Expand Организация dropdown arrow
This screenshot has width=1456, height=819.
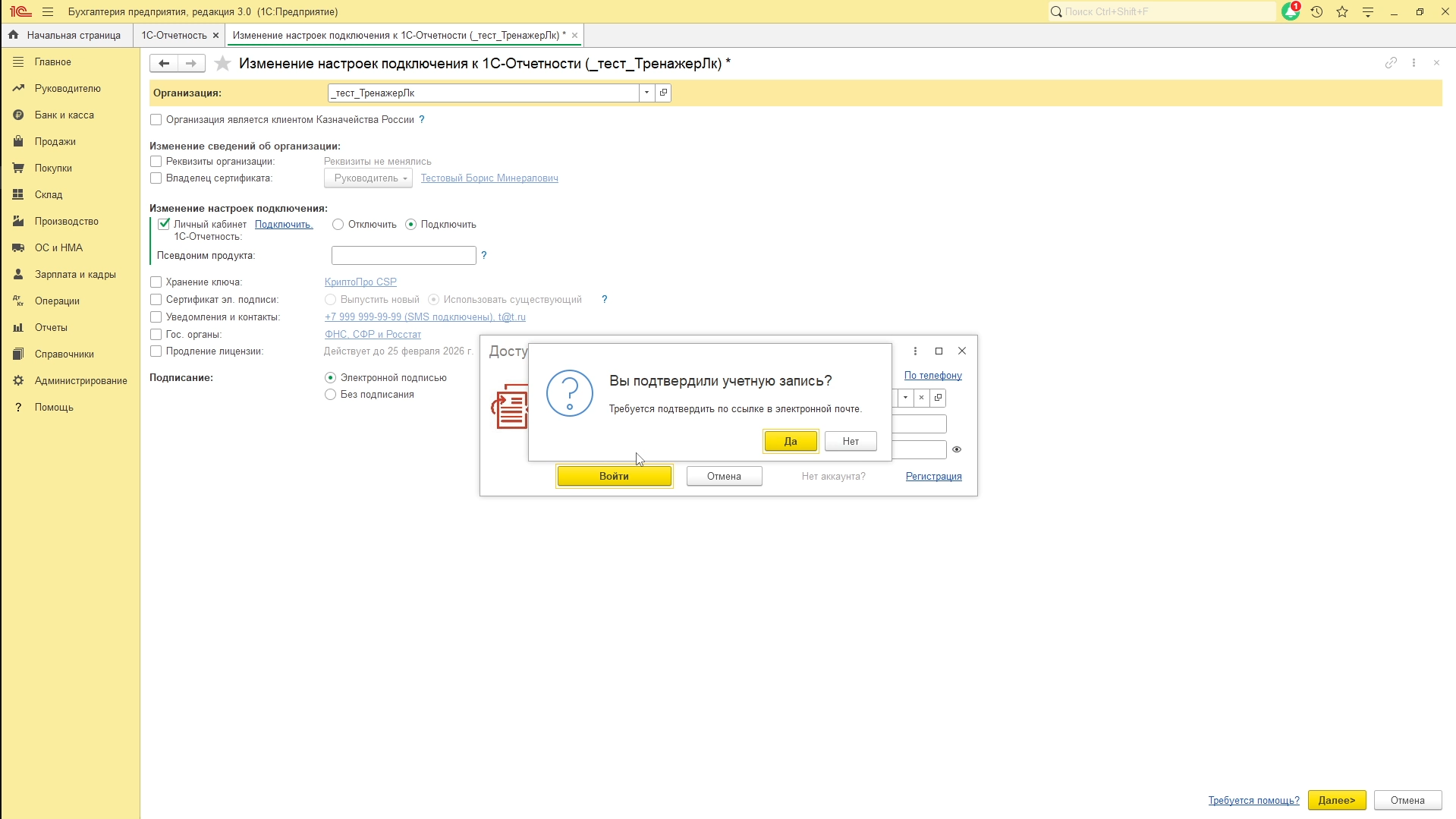[x=646, y=93]
